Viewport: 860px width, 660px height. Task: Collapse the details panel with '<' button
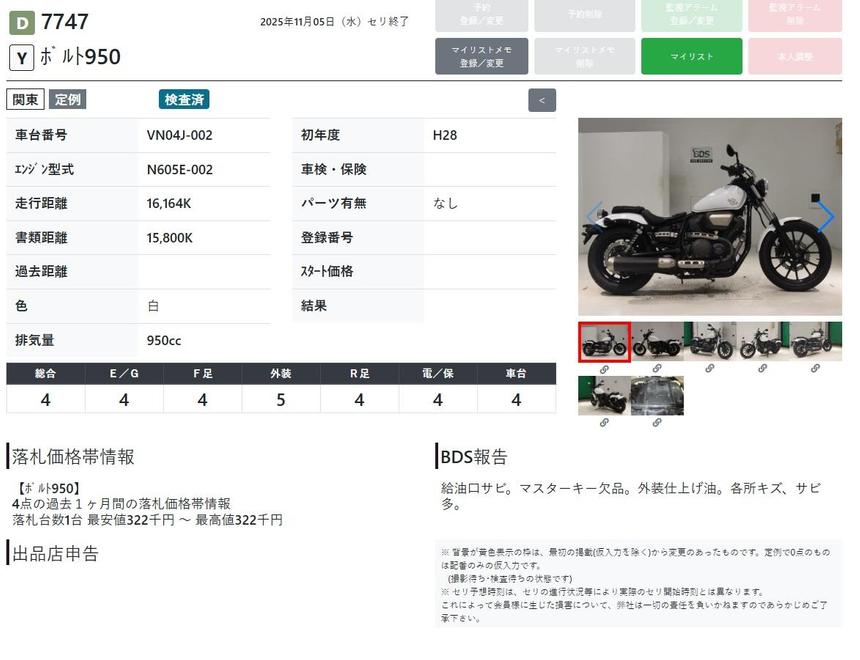click(542, 100)
